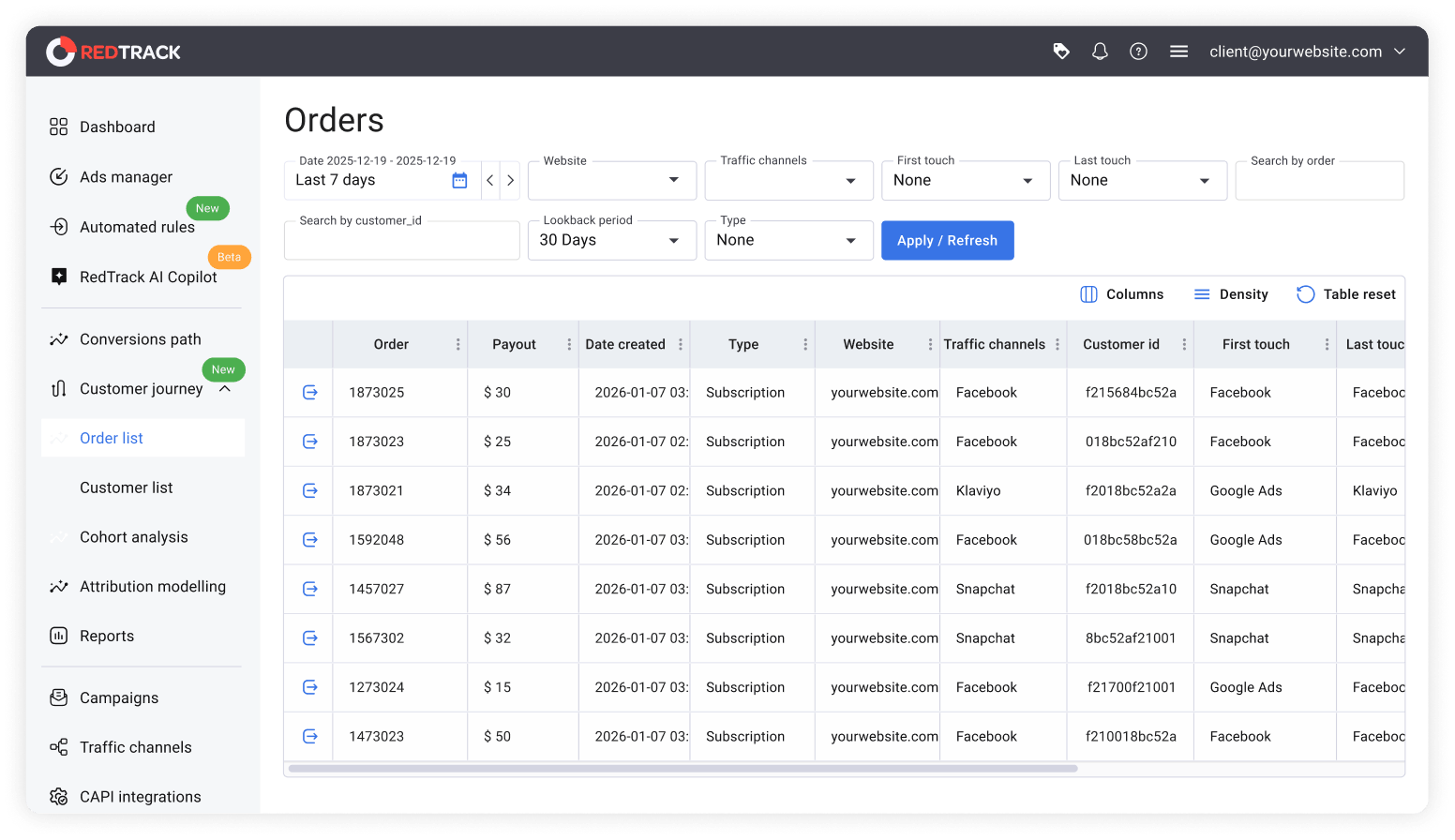
Task: Open Automated rules in sidebar
Action: 137,227
